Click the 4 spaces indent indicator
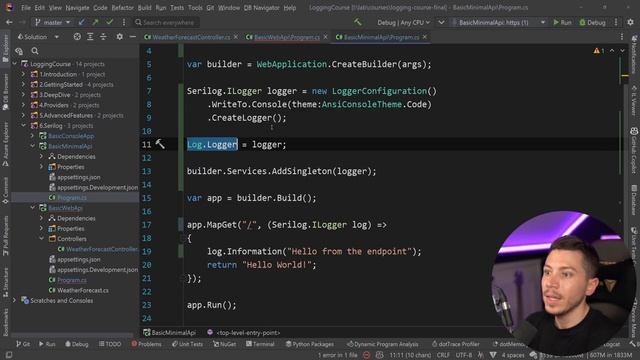640x360 pixels. [x=513, y=355]
